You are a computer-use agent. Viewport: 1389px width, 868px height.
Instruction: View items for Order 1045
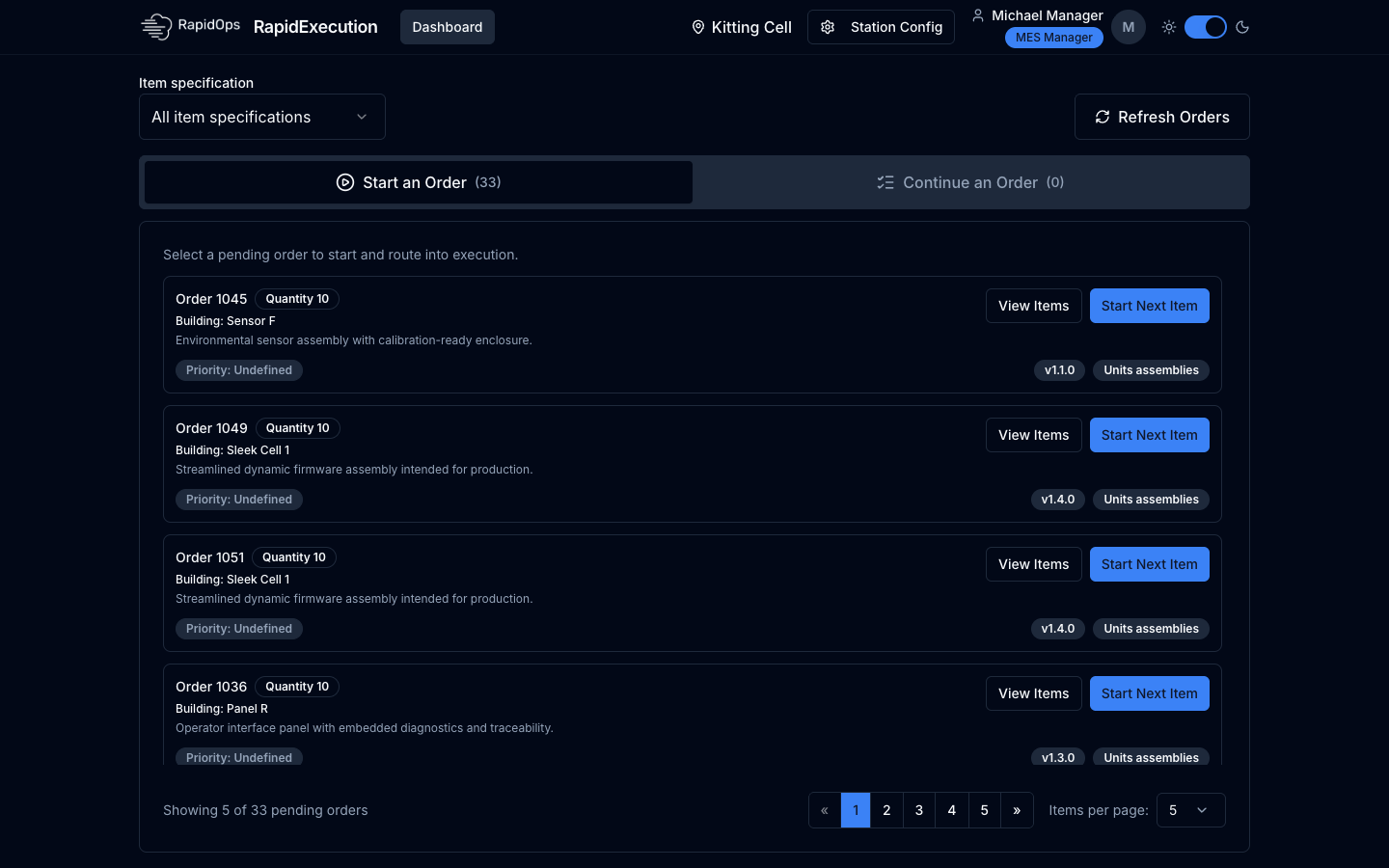(x=1034, y=306)
